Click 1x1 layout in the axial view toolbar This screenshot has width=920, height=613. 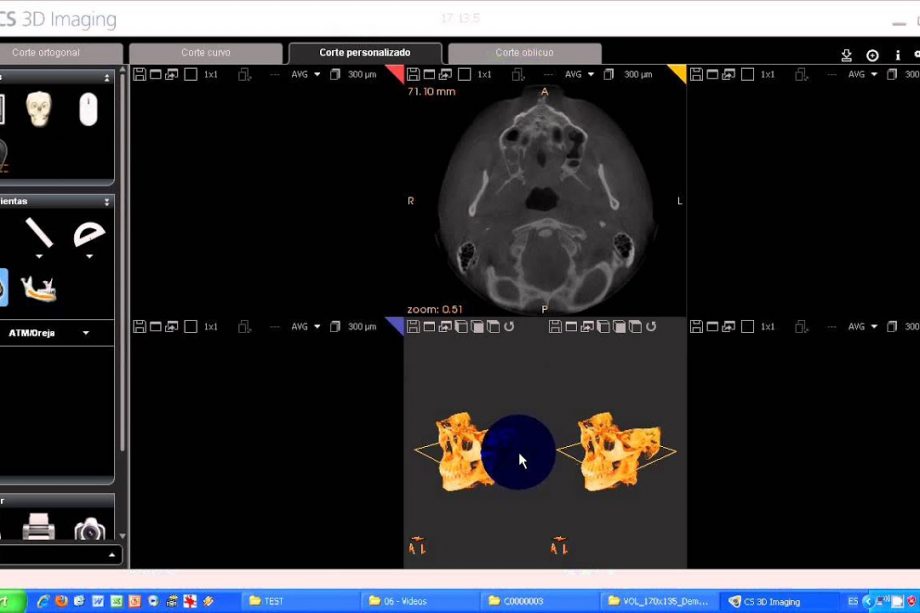pyautogui.click(x=484, y=74)
